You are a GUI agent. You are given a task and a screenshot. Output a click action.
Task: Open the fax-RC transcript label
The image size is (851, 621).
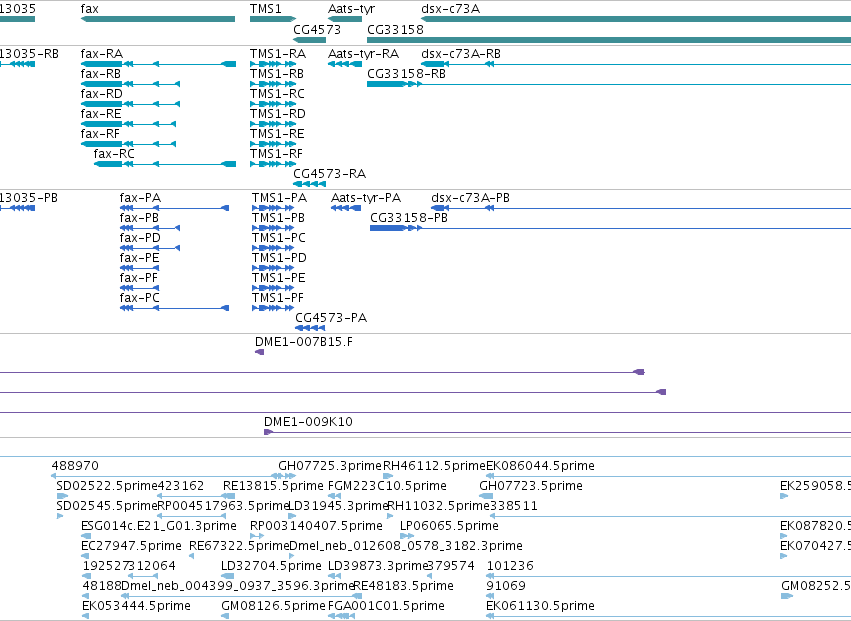tap(114, 154)
